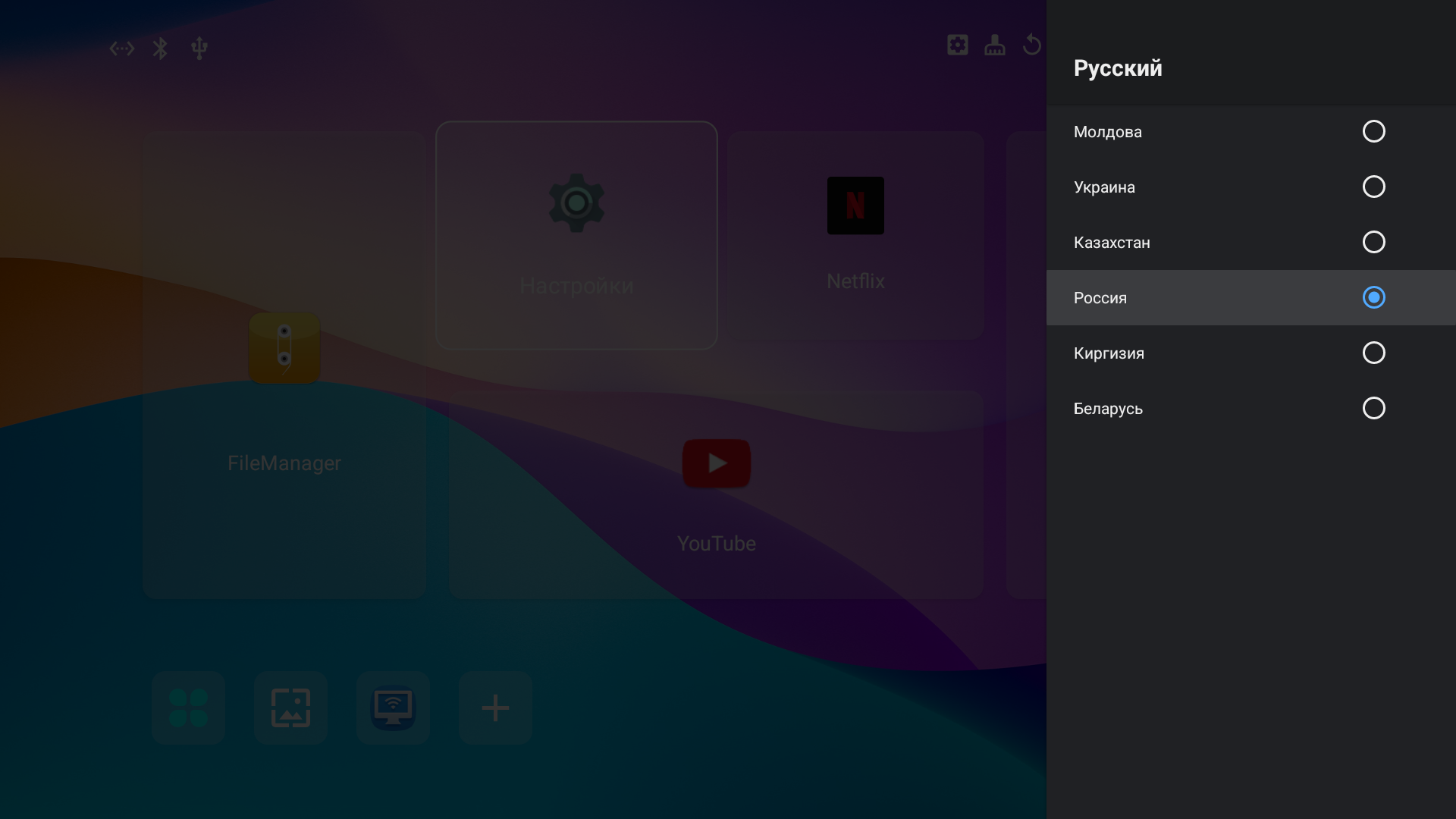This screenshot has width=1456, height=819.
Task: Select the Беларусь radio button
Action: tap(1373, 408)
